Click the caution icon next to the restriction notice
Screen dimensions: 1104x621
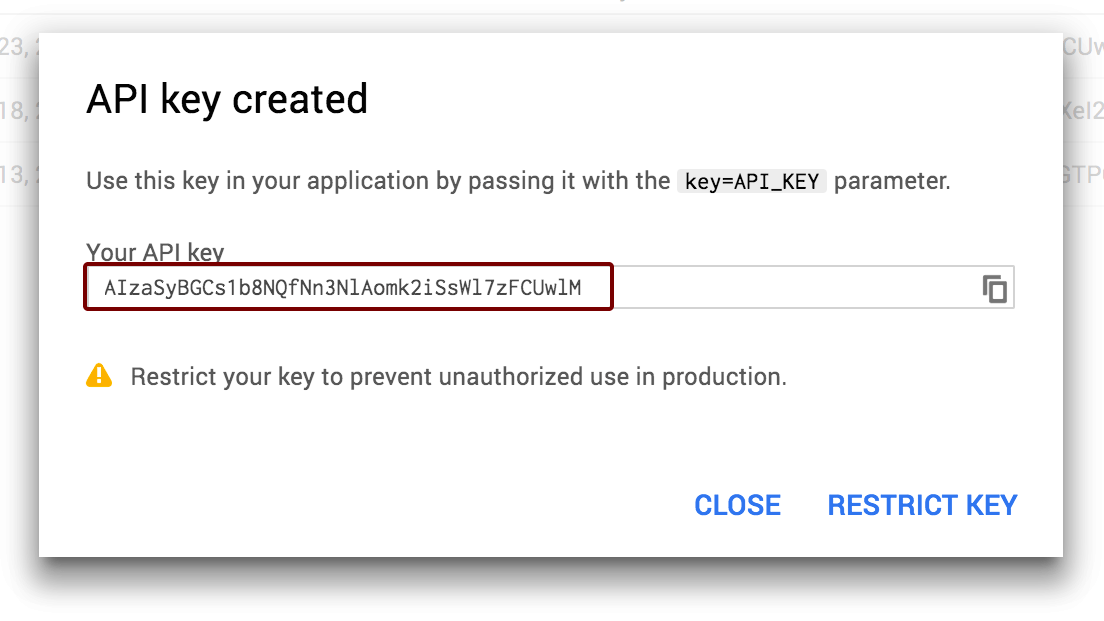[101, 376]
